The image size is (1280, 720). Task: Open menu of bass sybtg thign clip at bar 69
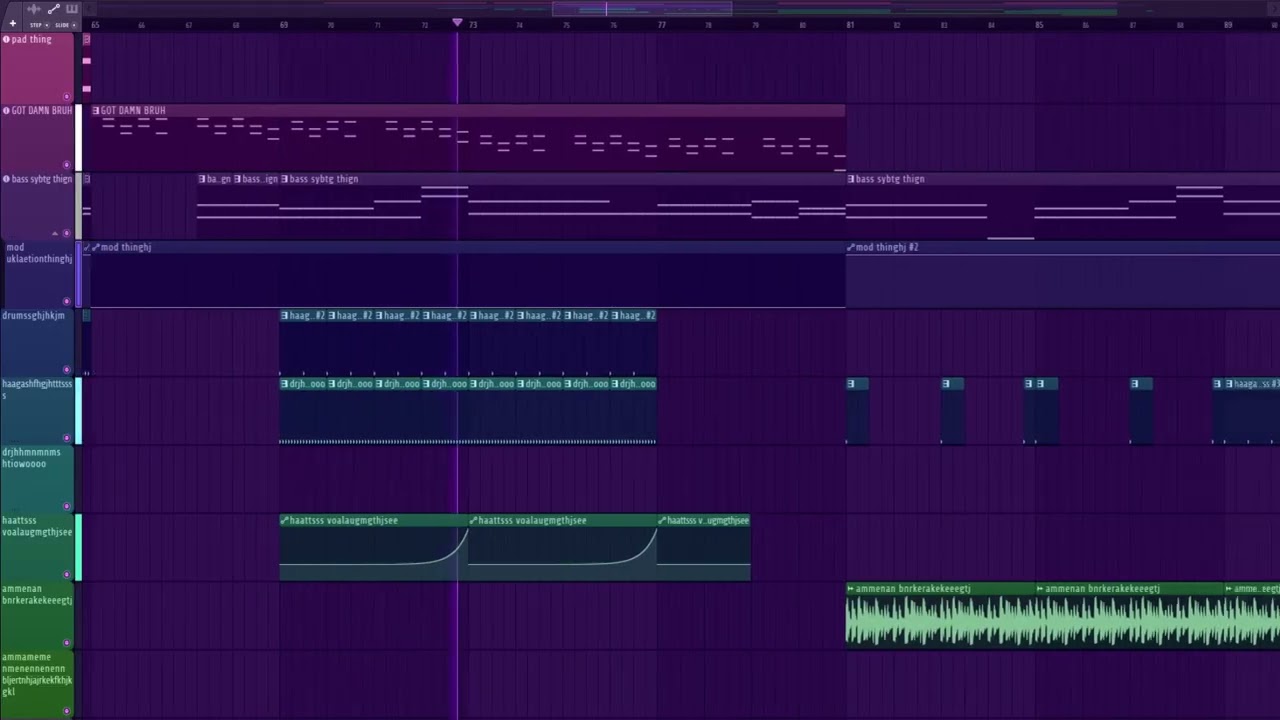[x=285, y=179]
